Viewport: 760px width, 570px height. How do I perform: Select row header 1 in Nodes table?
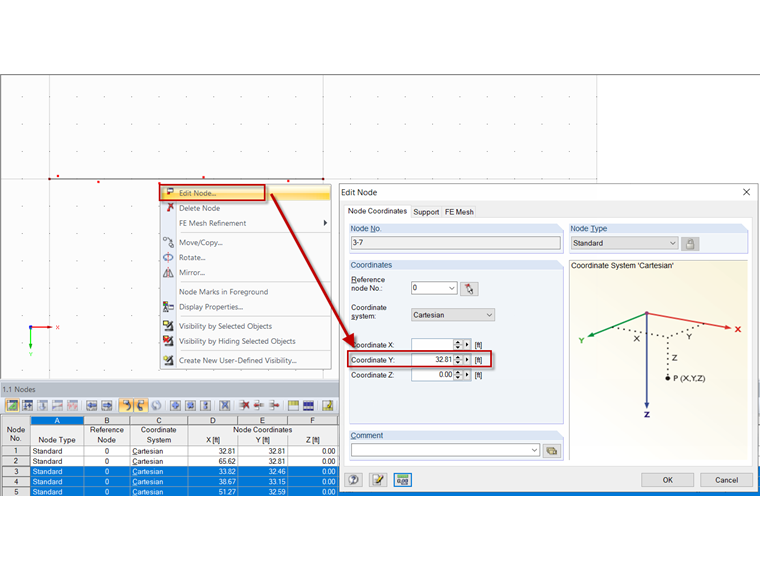16,451
